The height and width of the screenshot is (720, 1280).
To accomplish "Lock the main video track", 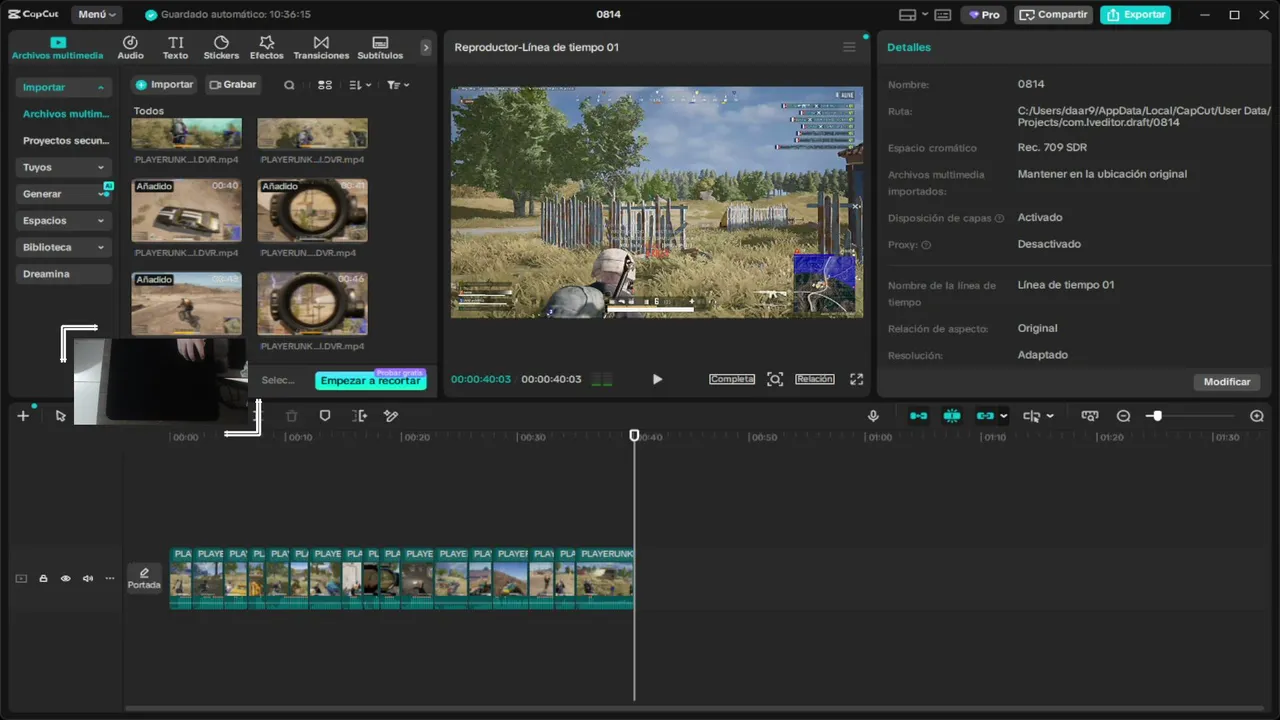I will (43, 579).
